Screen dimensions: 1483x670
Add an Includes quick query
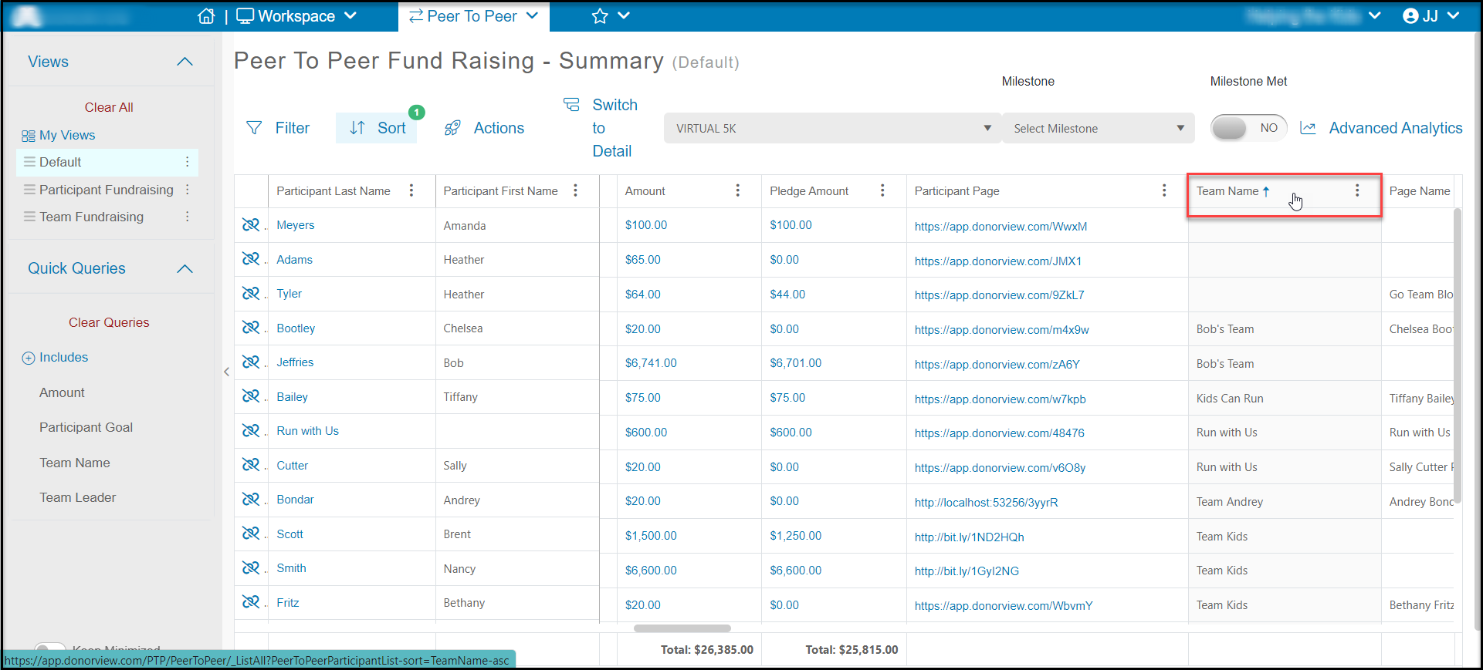point(55,357)
